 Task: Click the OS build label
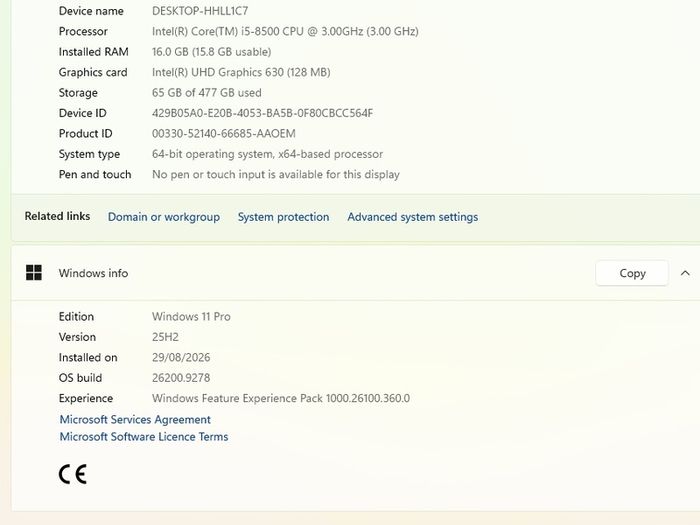point(80,378)
